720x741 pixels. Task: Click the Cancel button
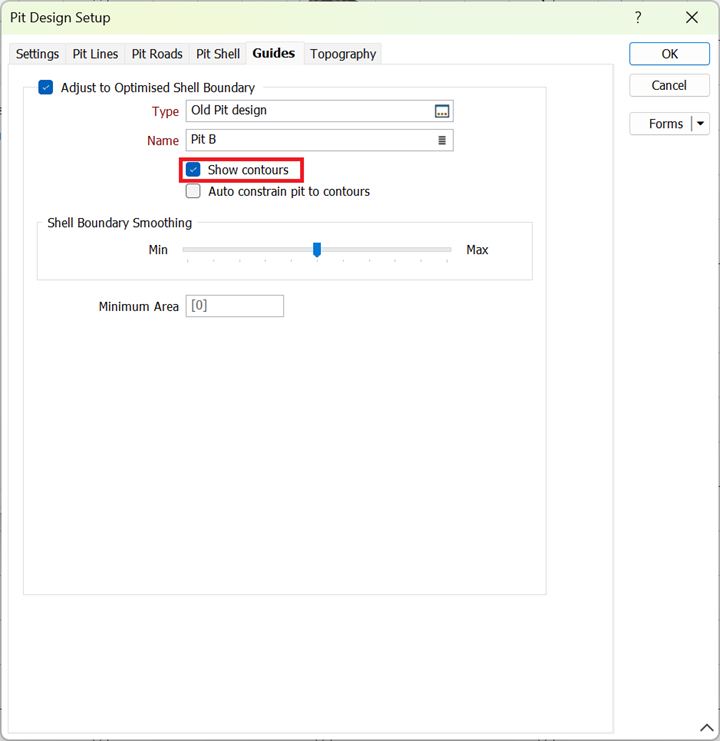669,86
